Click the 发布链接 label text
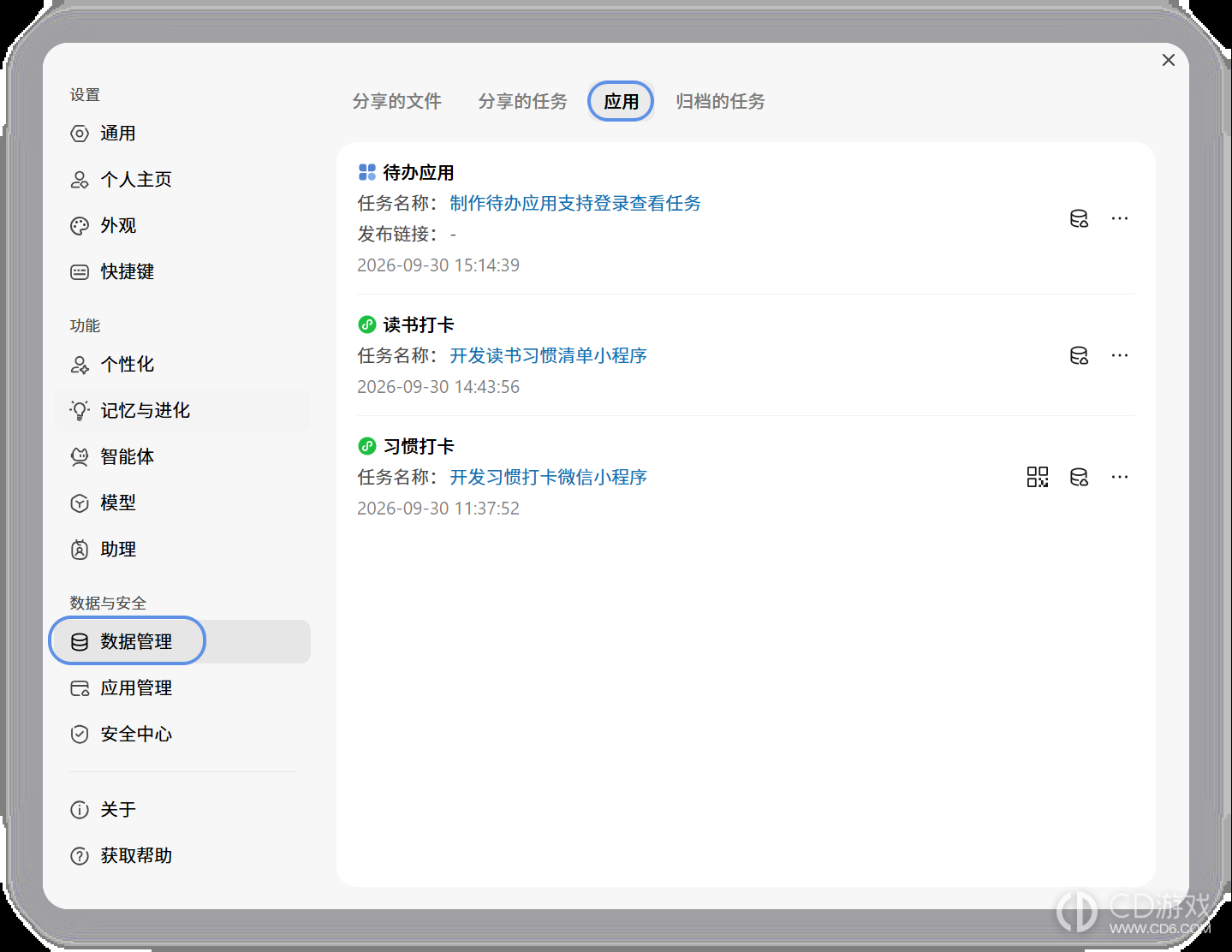Viewport: 1232px width, 952px height. [397, 235]
